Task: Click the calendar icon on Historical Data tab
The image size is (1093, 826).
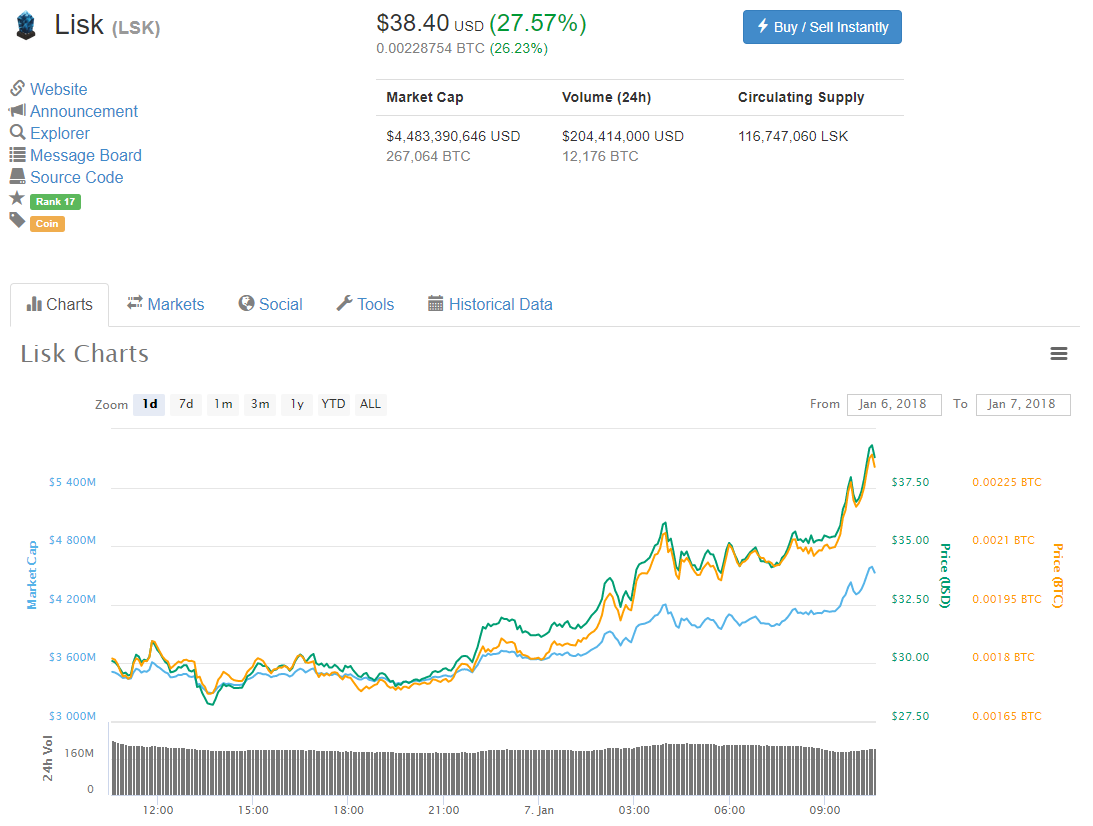Action: click(436, 304)
